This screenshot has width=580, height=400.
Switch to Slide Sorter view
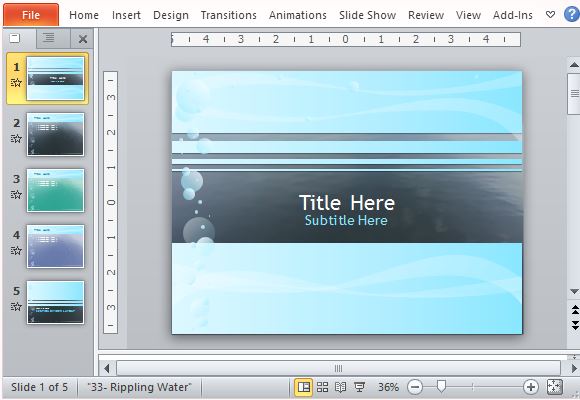click(322, 387)
